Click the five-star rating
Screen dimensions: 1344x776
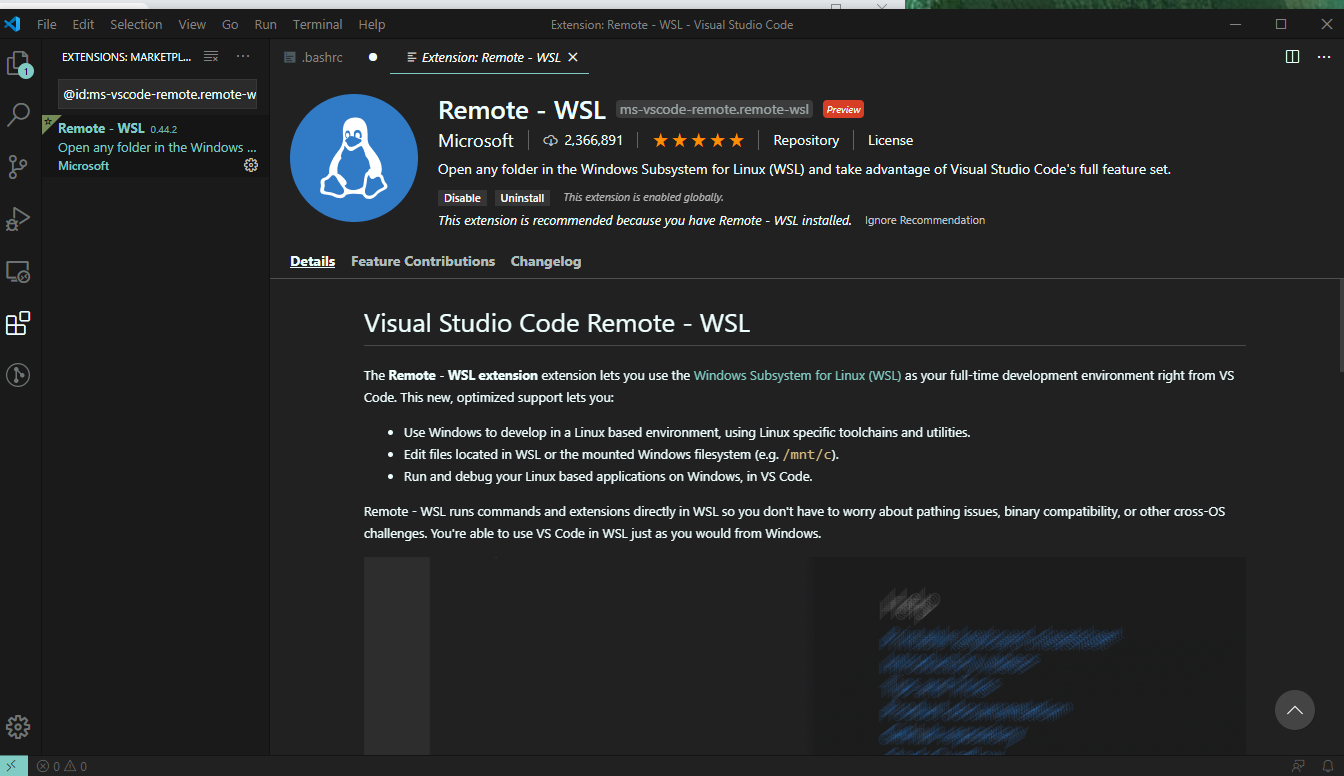pyautogui.click(x=698, y=140)
